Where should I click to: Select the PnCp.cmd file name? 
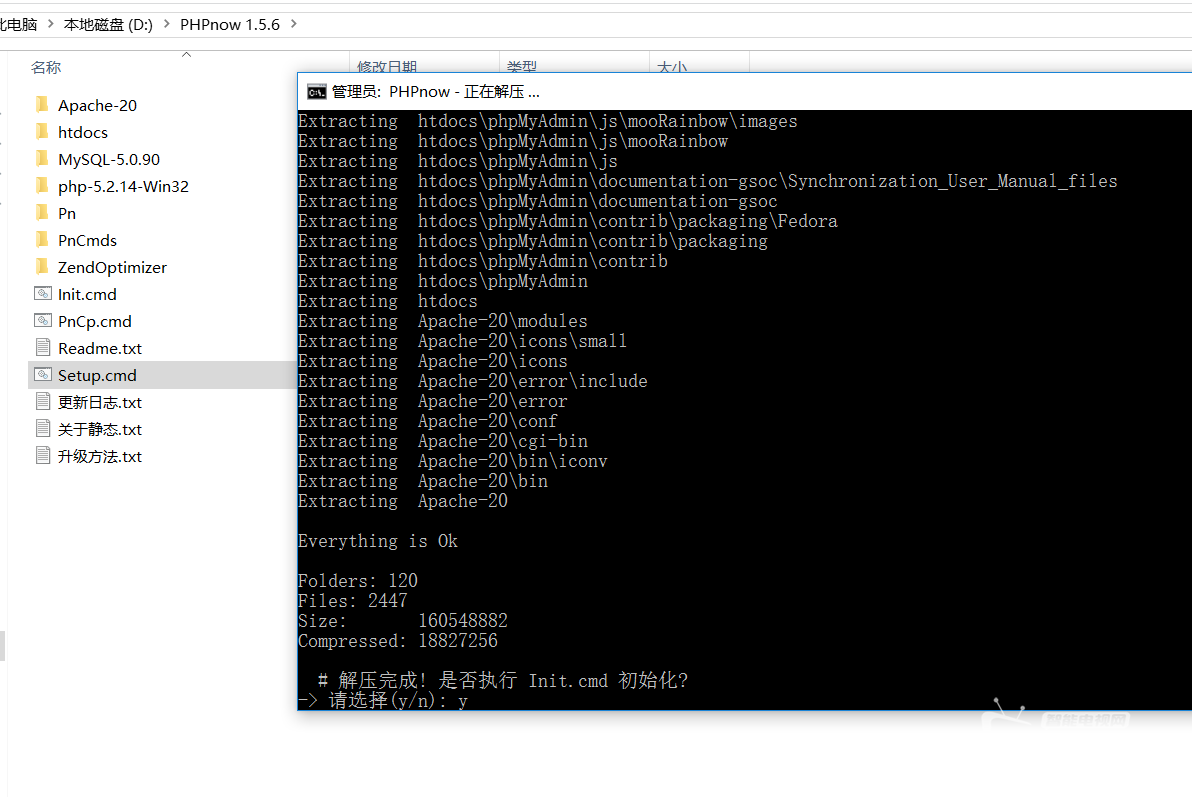tap(95, 322)
